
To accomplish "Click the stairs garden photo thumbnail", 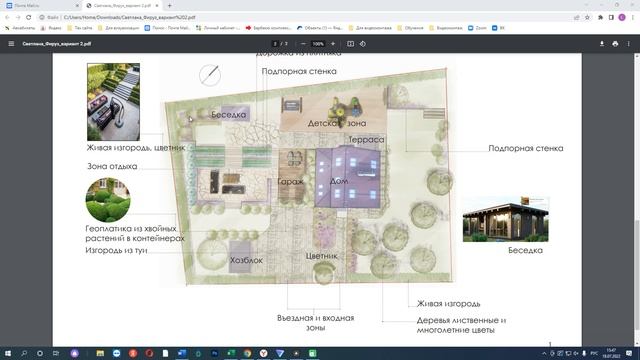I will pyautogui.click(x=113, y=102).
